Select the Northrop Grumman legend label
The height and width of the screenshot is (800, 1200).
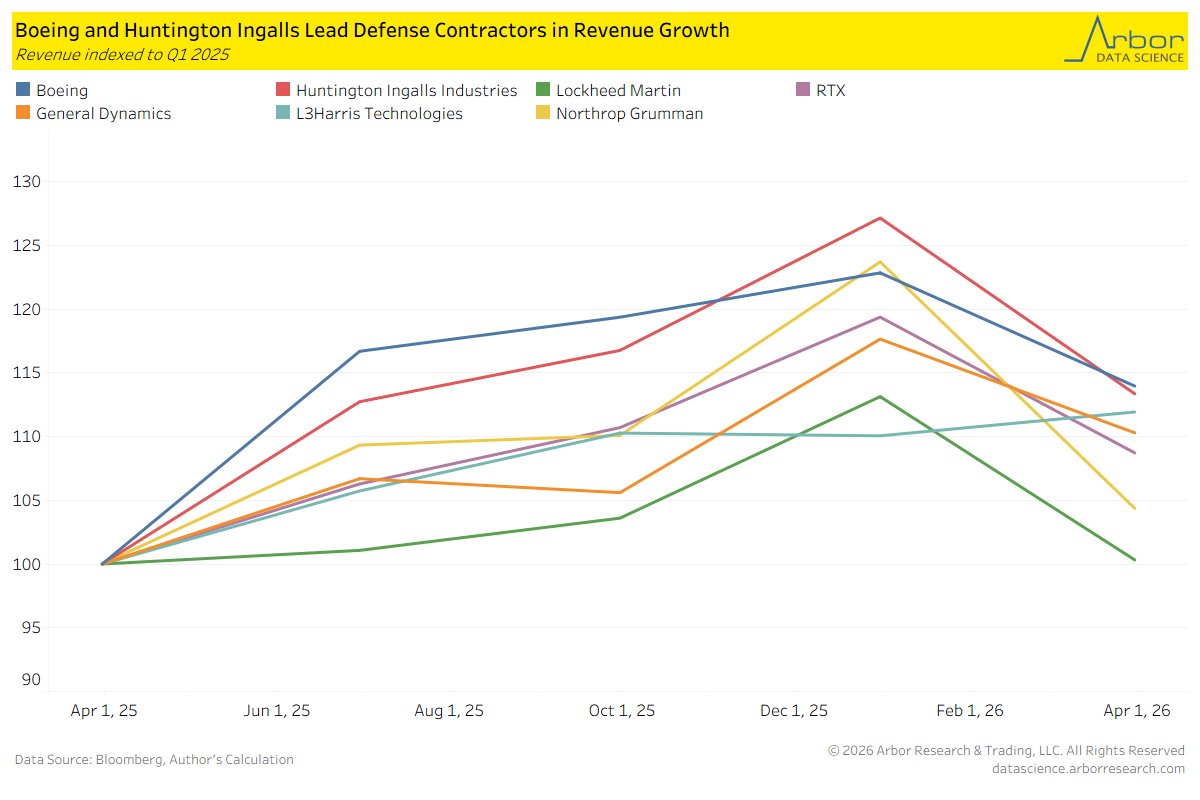(630, 114)
